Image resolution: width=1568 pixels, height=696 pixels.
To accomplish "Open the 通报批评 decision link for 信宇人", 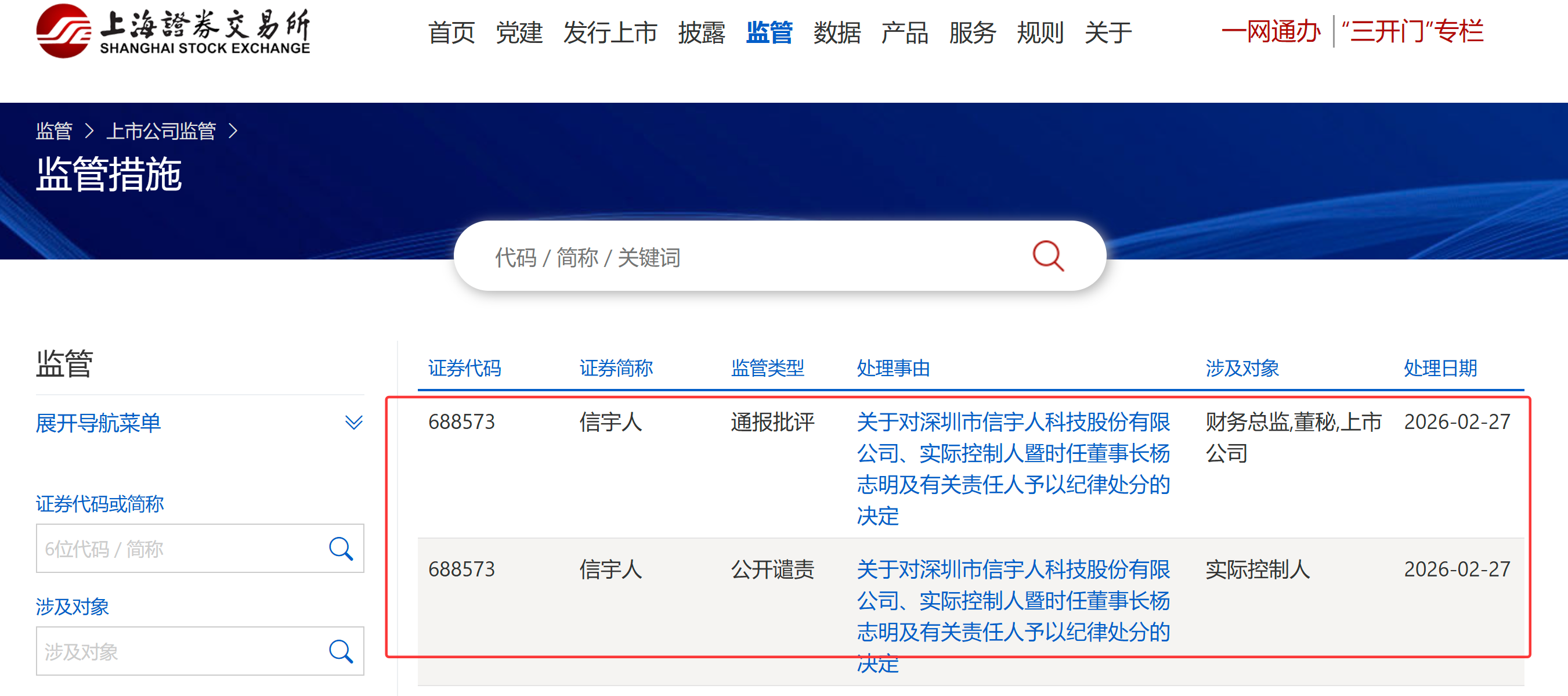I will (x=1013, y=468).
